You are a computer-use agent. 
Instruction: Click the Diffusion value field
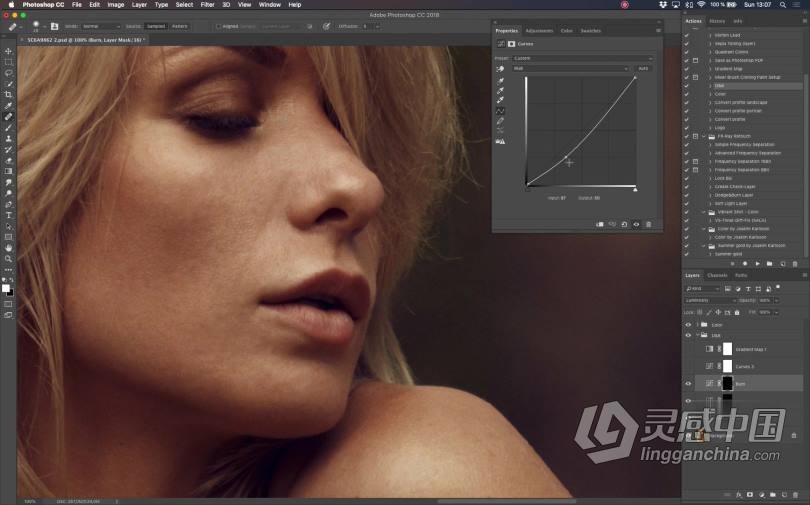tap(368, 26)
